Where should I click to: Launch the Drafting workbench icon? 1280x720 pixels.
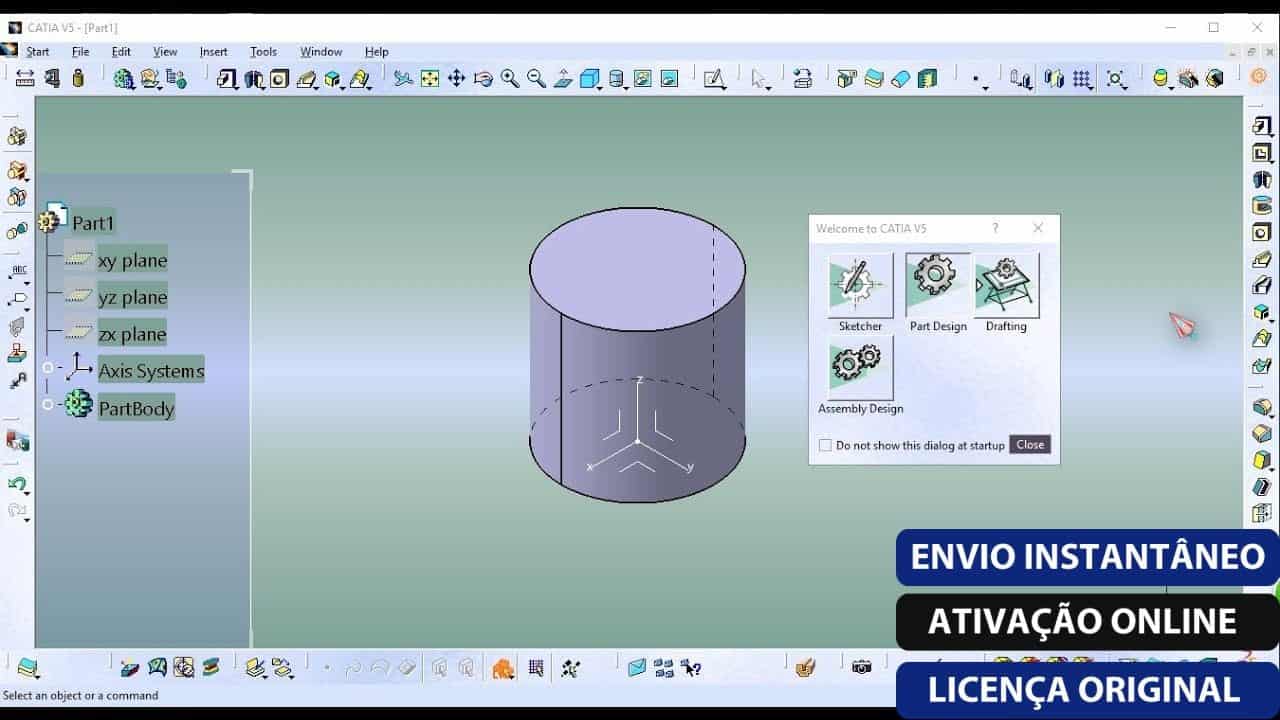coord(1007,285)
